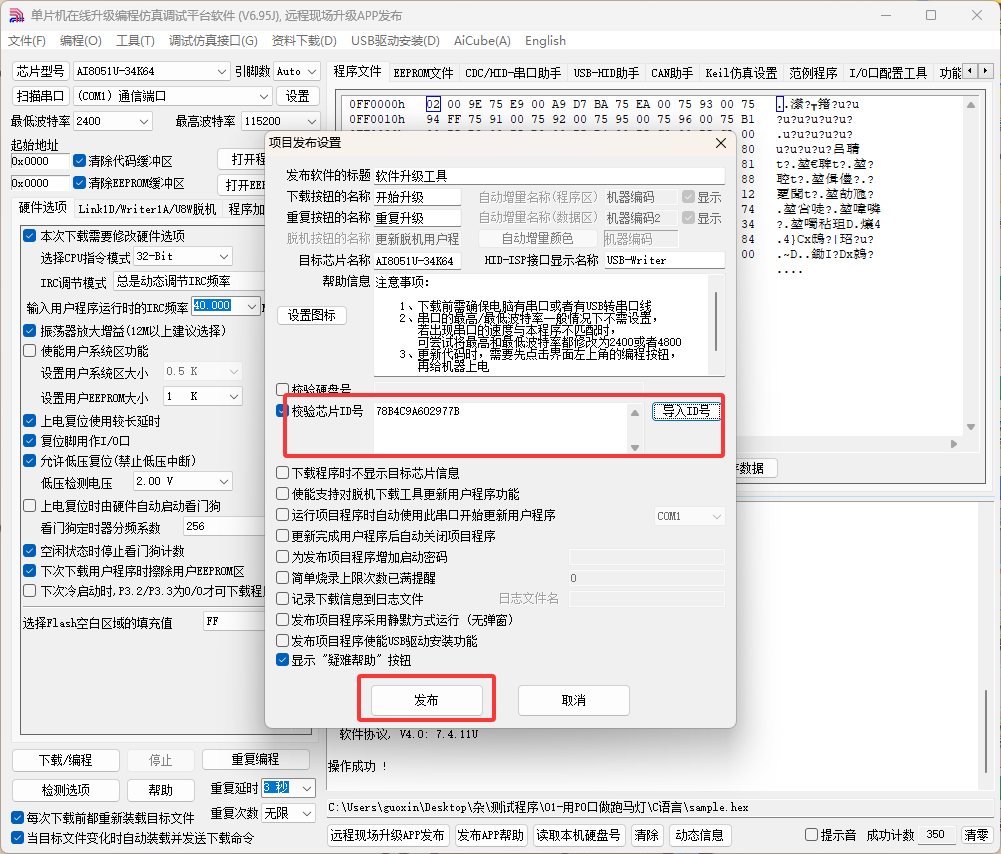
Task: Click the hex editor vertical scrollbar
Action: pyautogui.click(x=970, y=266)
